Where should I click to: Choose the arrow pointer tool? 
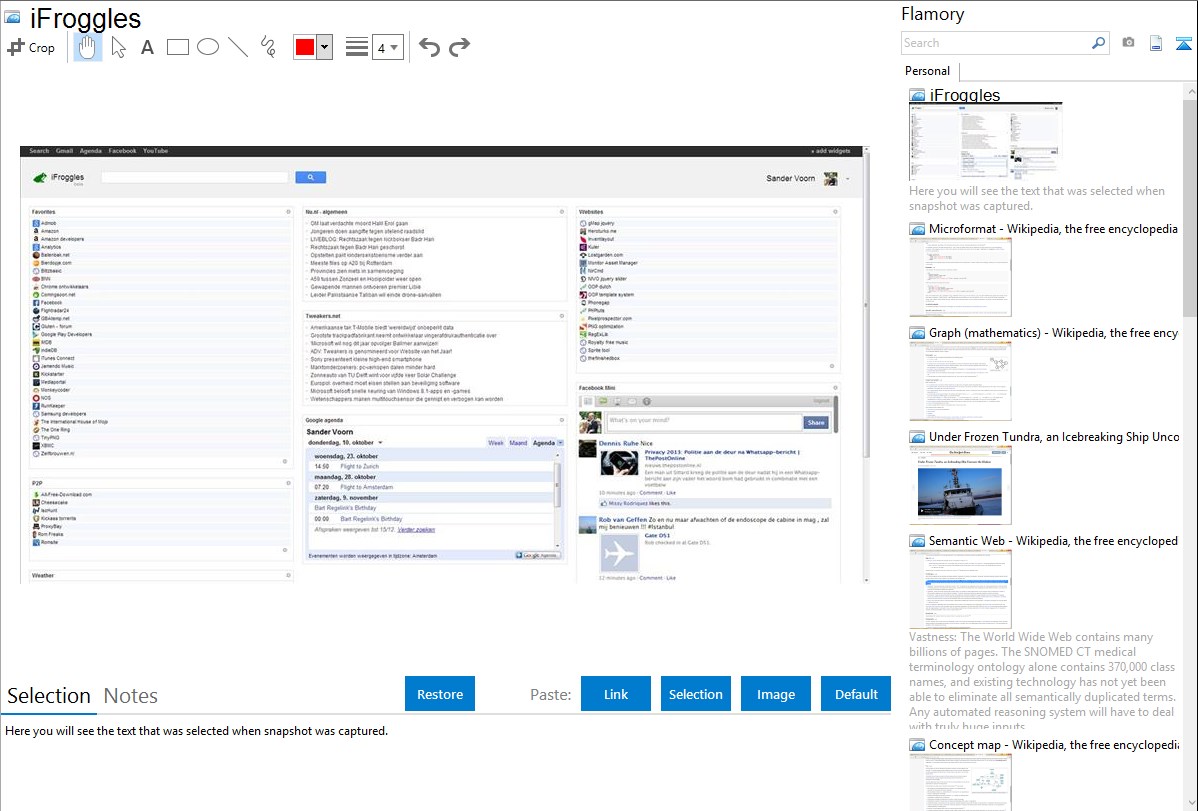pos(118,47)
